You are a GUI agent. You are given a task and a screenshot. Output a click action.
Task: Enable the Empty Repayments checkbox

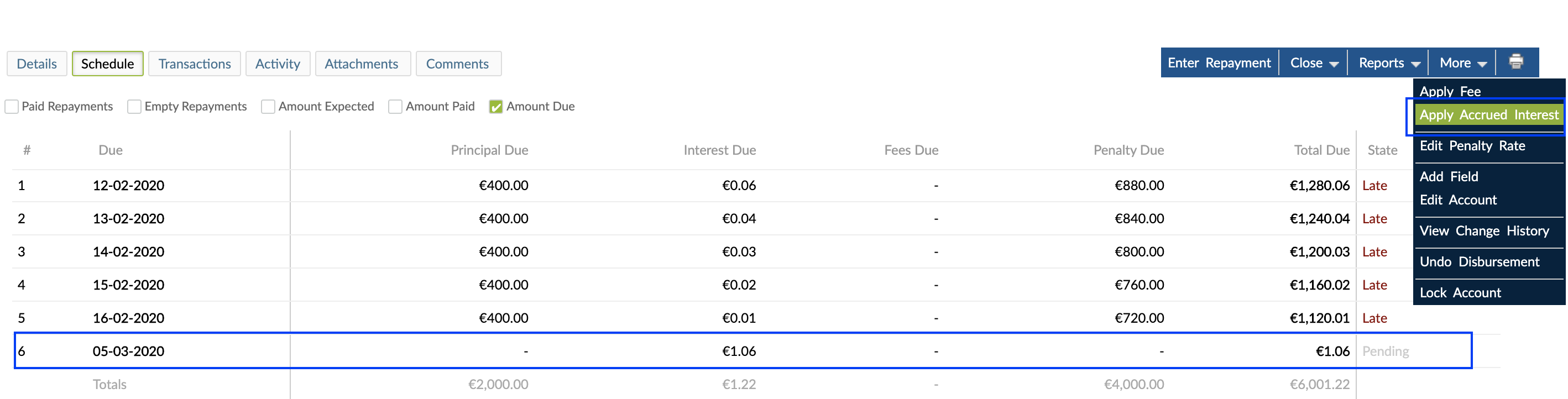tap(134, 107)
